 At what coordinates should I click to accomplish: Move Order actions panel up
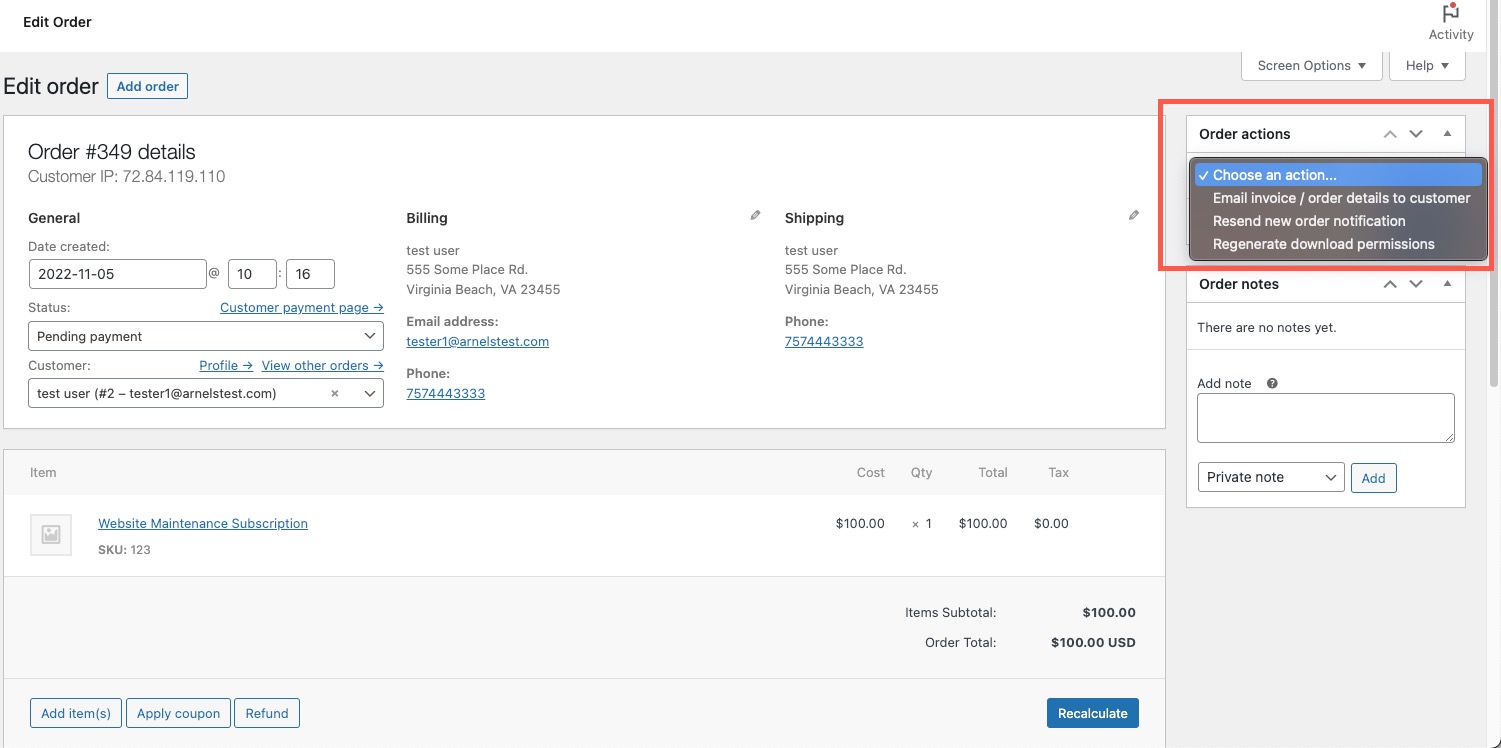tap(1389, 134)
